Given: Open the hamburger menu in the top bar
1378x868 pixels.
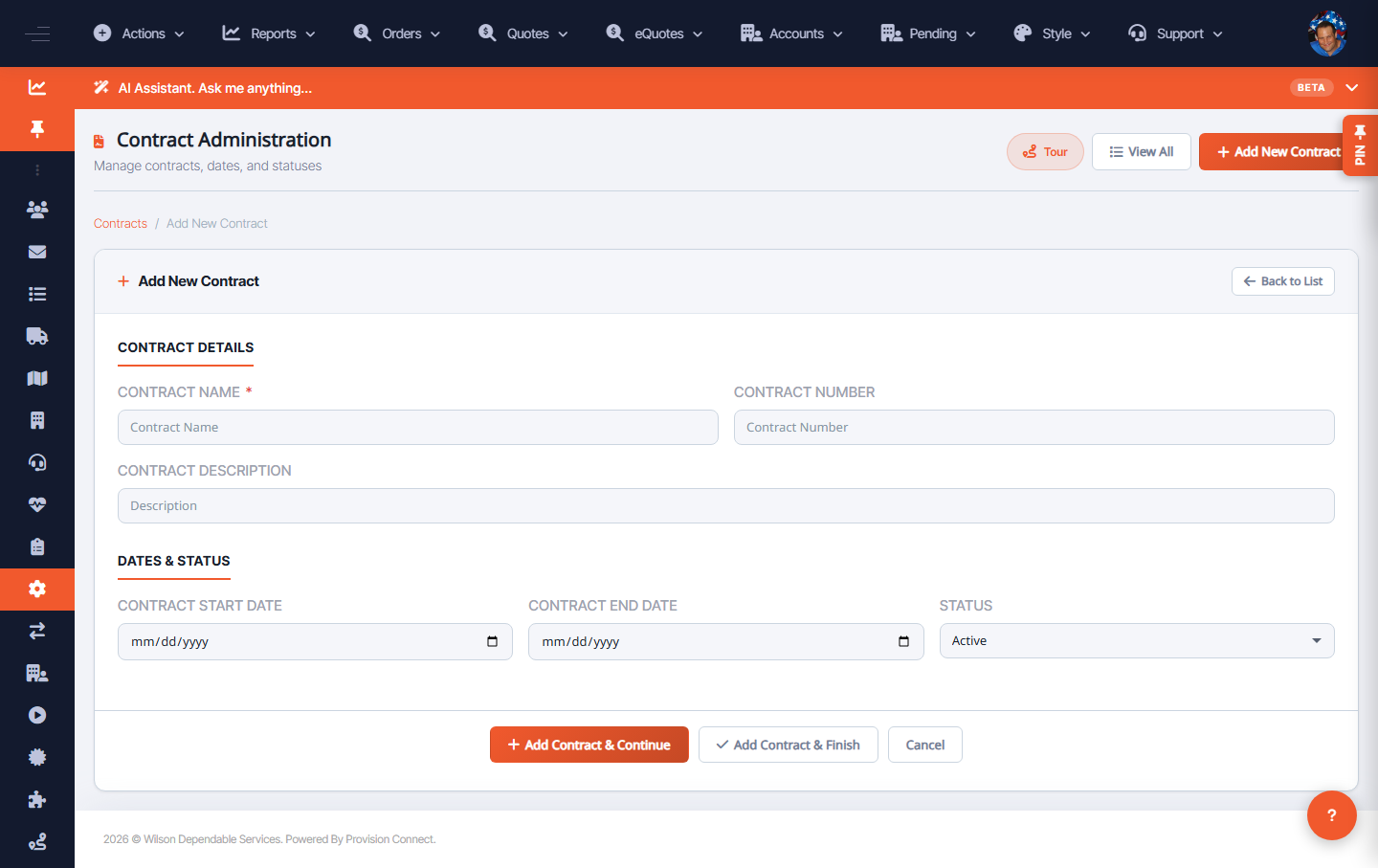Looking at the screenshot, I should (37, 33).
